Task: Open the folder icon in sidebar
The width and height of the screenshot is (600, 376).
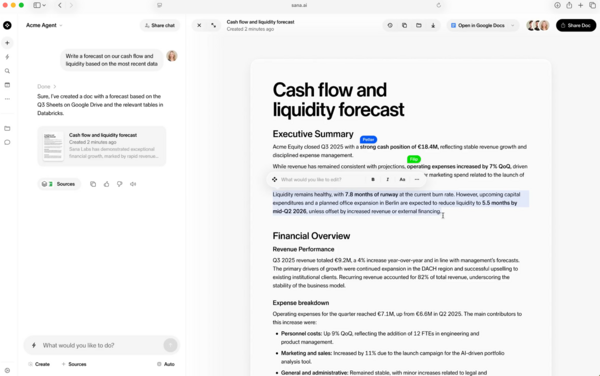Action: (x=7, y=129)
